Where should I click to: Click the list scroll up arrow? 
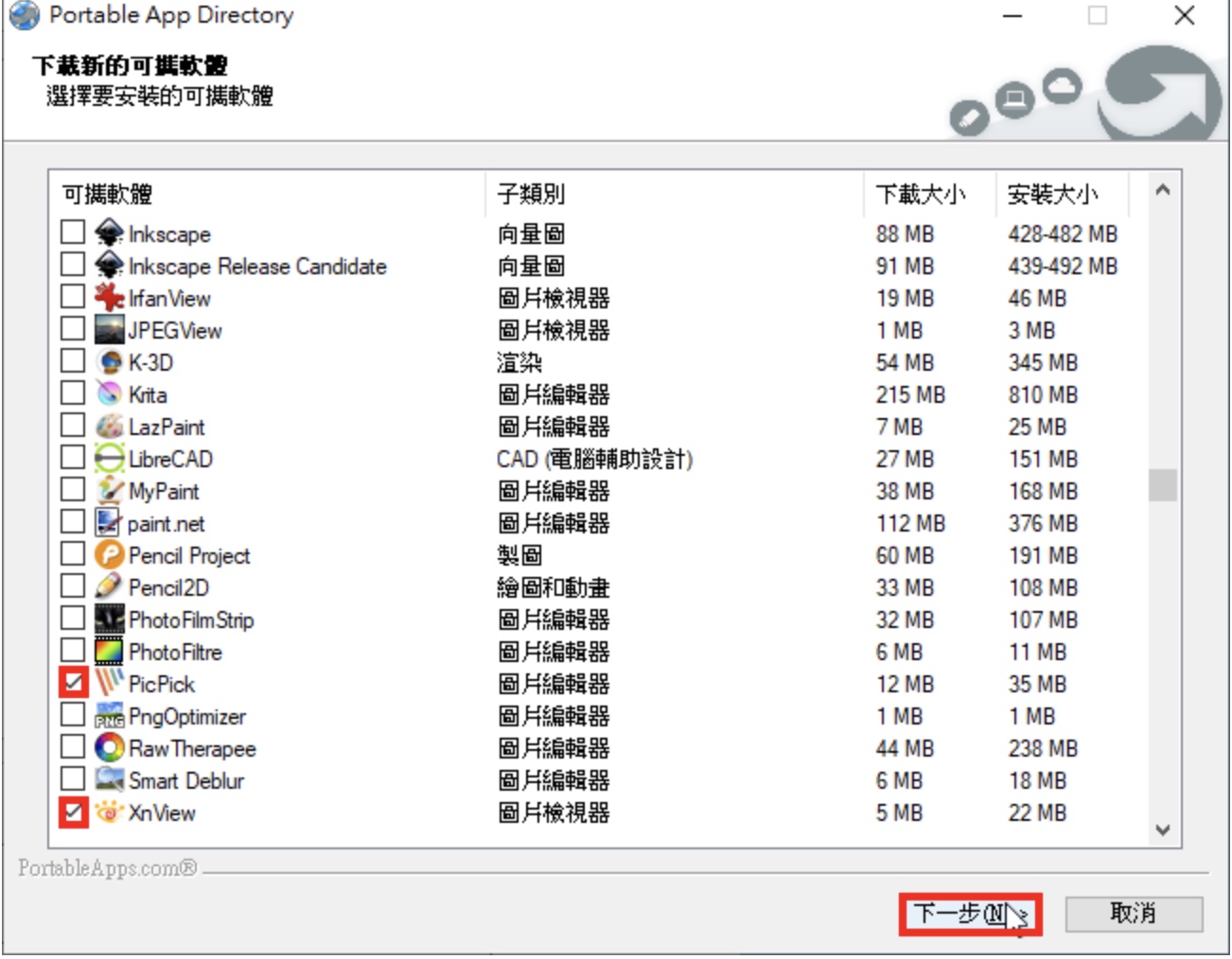pos(1163,190)
